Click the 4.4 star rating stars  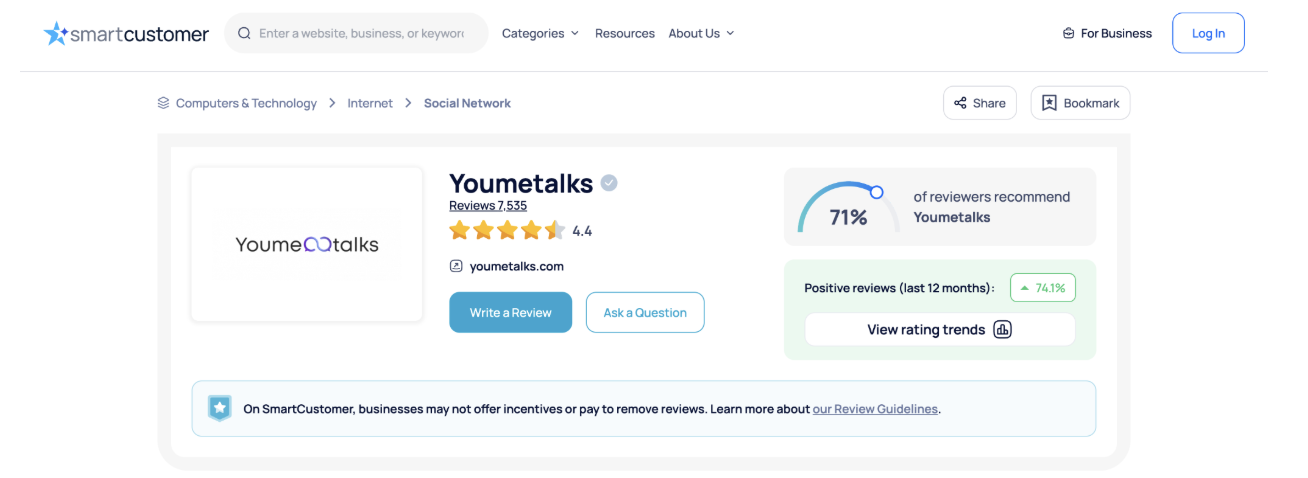(x=507, y=231)
